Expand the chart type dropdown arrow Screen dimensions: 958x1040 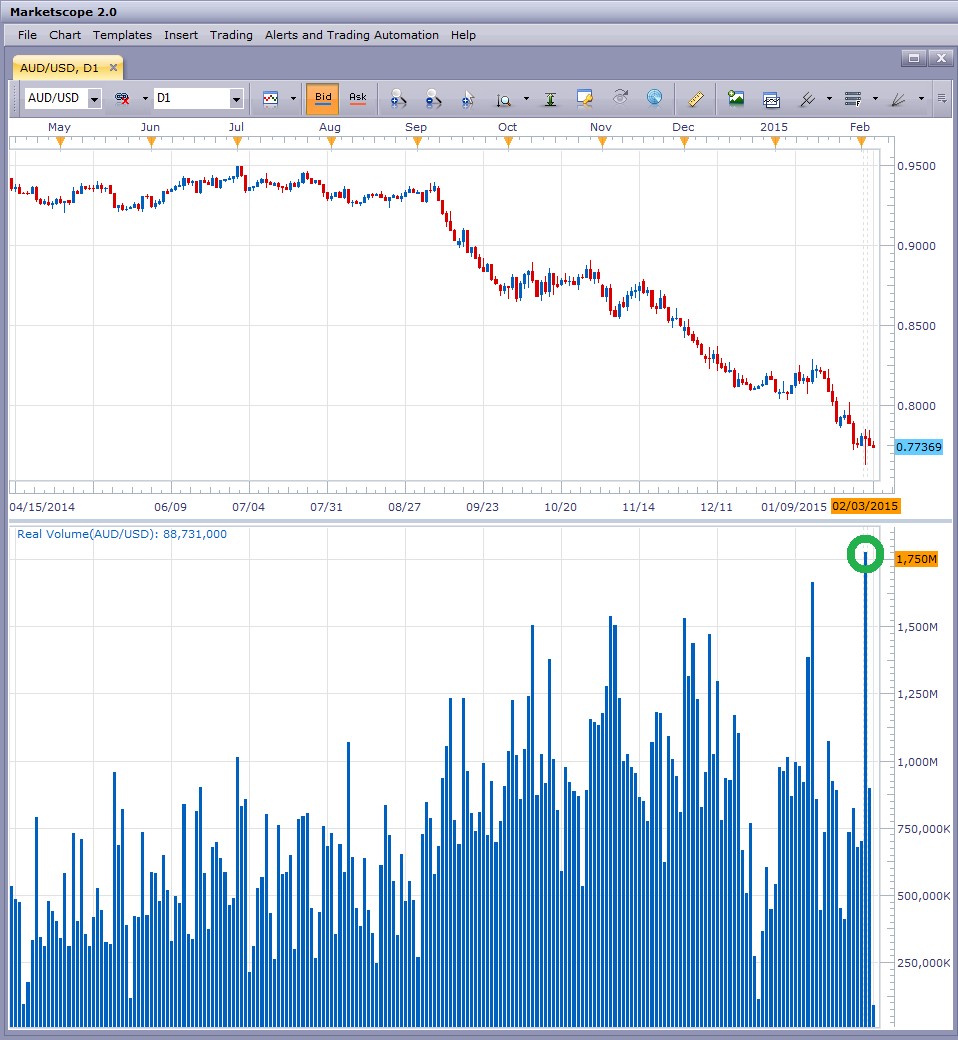[x=293, y=99]
